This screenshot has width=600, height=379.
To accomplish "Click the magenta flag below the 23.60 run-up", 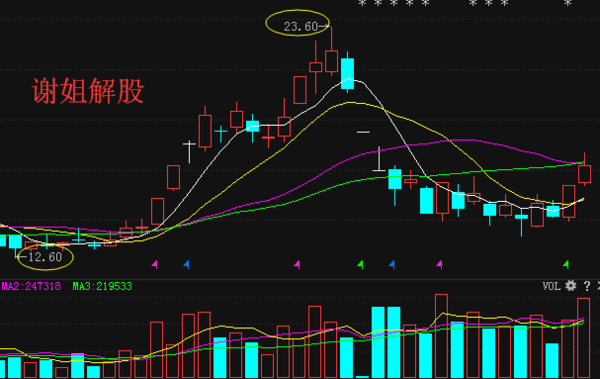I will pyautogui.click(x=297, y=264).
